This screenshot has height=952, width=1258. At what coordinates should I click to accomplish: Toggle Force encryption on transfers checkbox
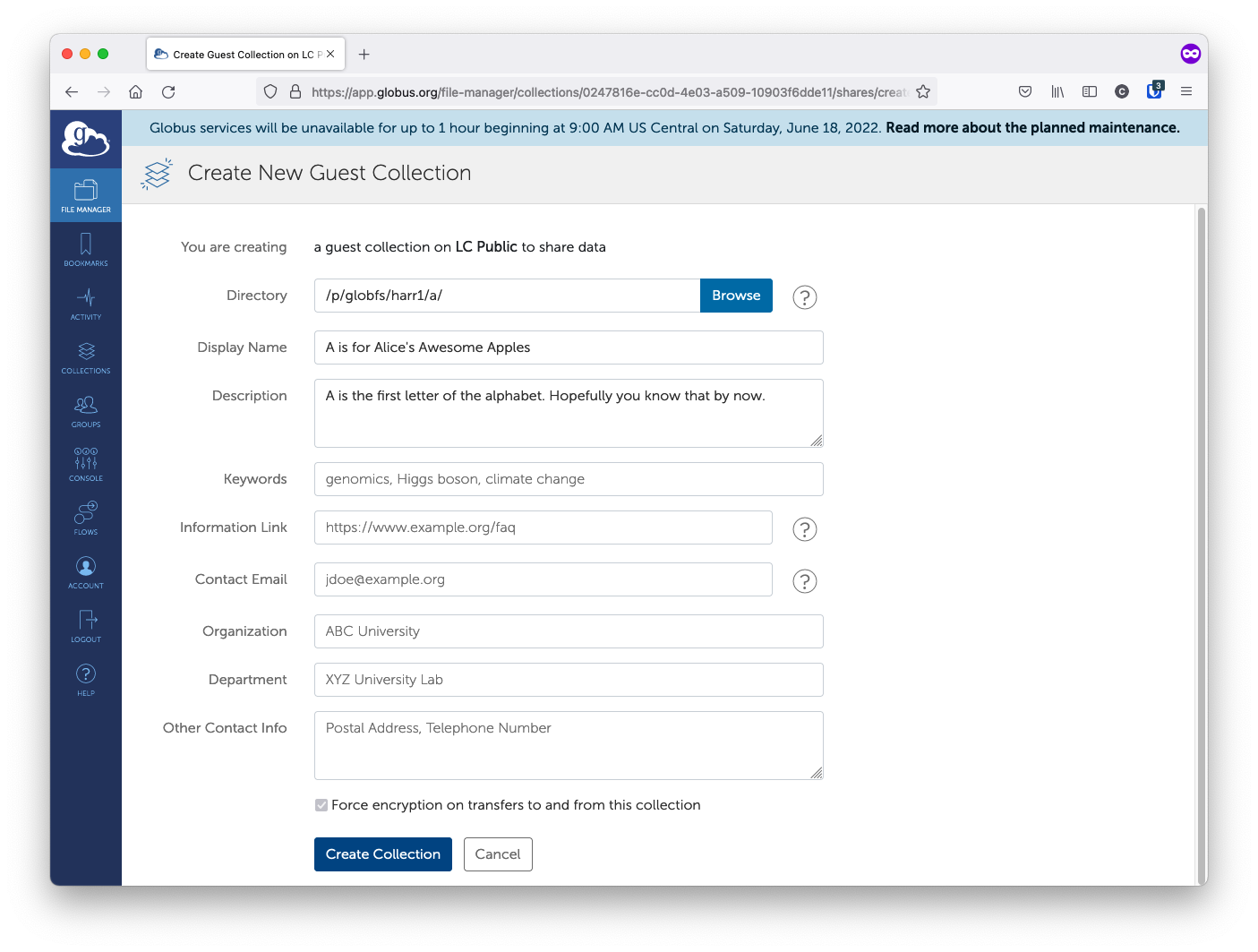[x=321, y=805]
